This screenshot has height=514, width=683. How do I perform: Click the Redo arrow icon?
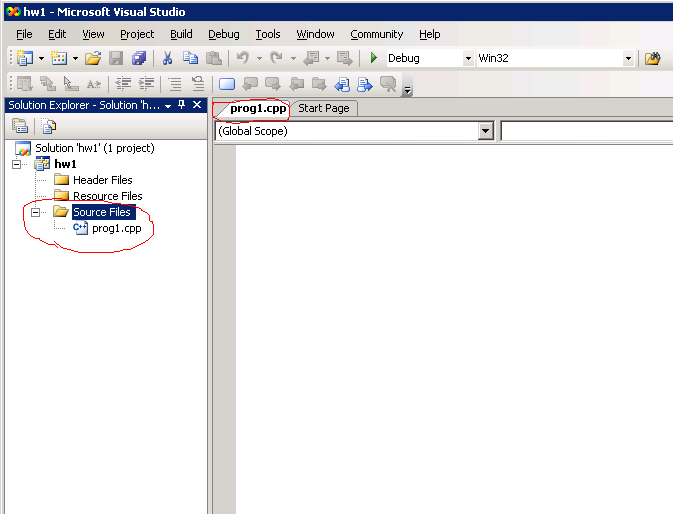[277, 58]
